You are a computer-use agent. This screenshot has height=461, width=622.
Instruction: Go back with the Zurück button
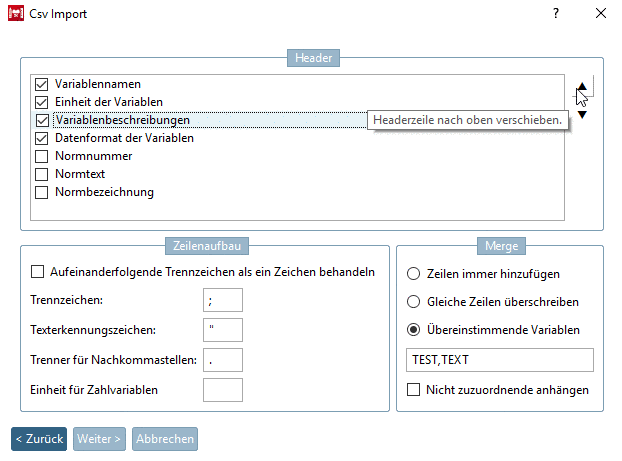pos(39,439)
